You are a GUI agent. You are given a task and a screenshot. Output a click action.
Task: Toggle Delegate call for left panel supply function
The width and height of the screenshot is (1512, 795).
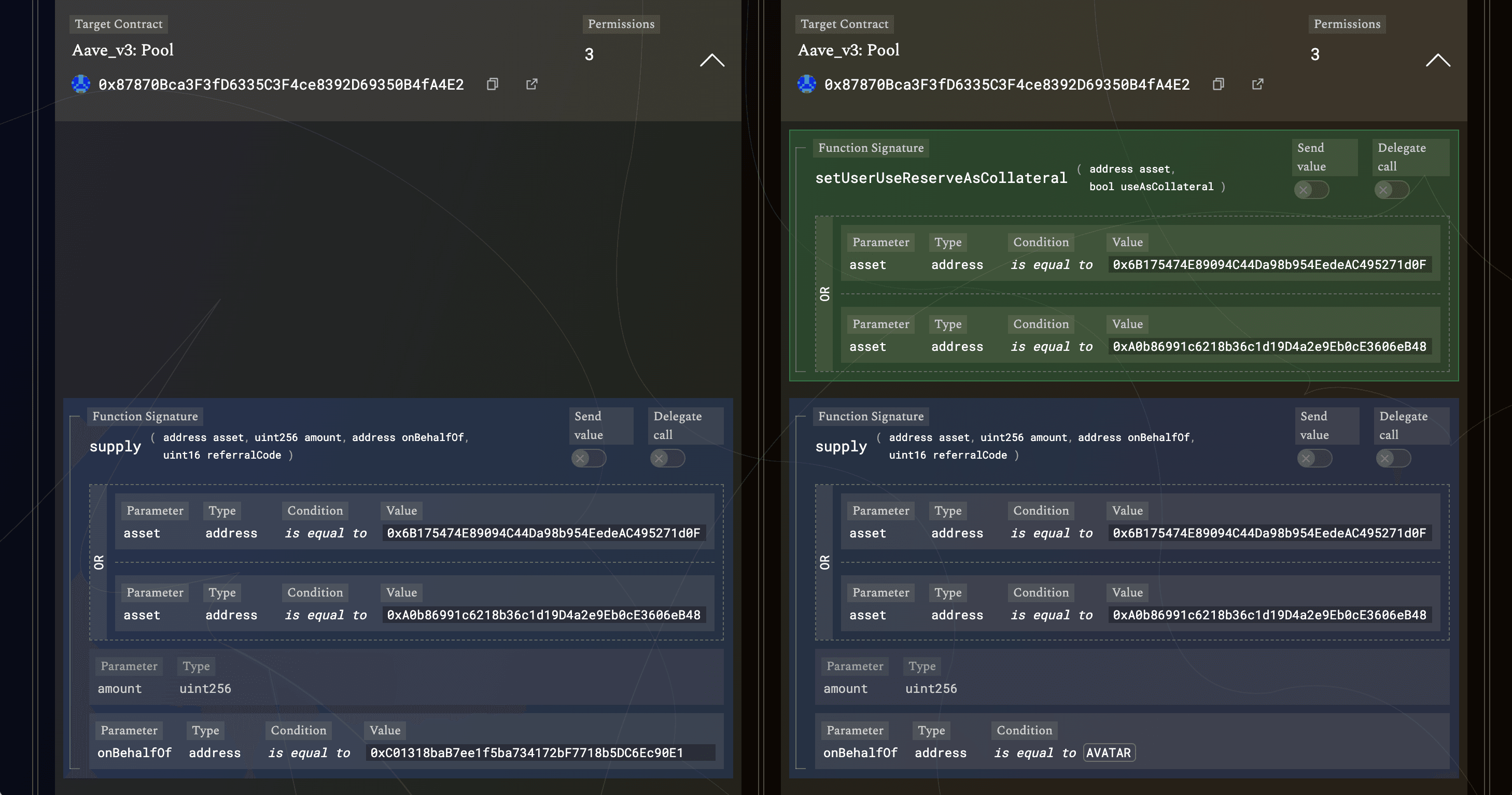(667, 458)
